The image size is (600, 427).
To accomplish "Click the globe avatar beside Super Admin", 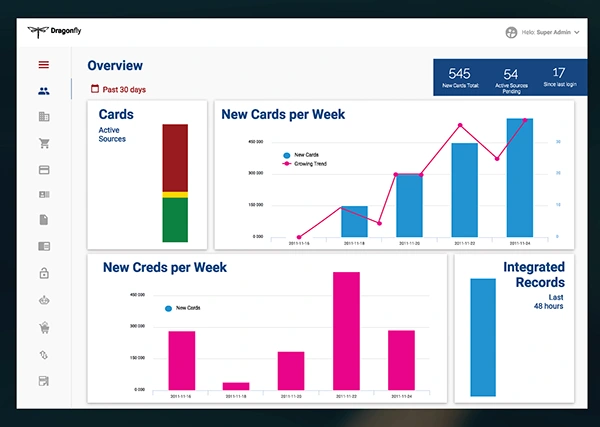I will point(511,33).
